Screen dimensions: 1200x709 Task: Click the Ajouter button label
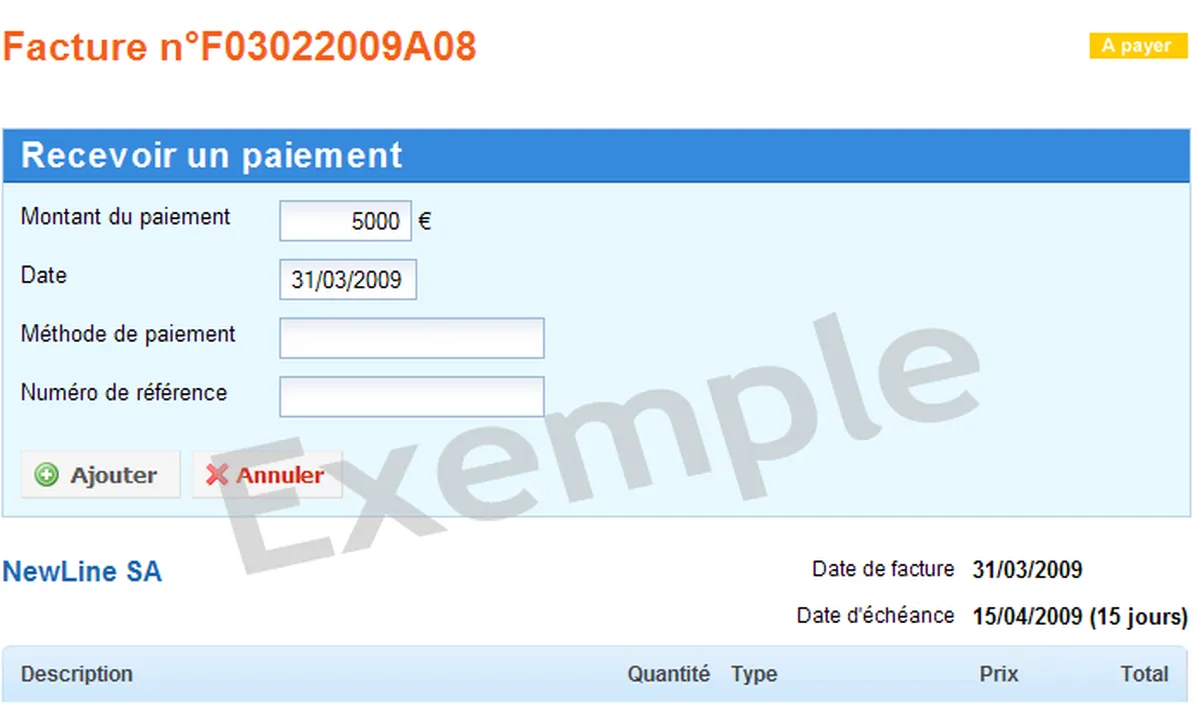pyautogui.click(x=113, y=476)
